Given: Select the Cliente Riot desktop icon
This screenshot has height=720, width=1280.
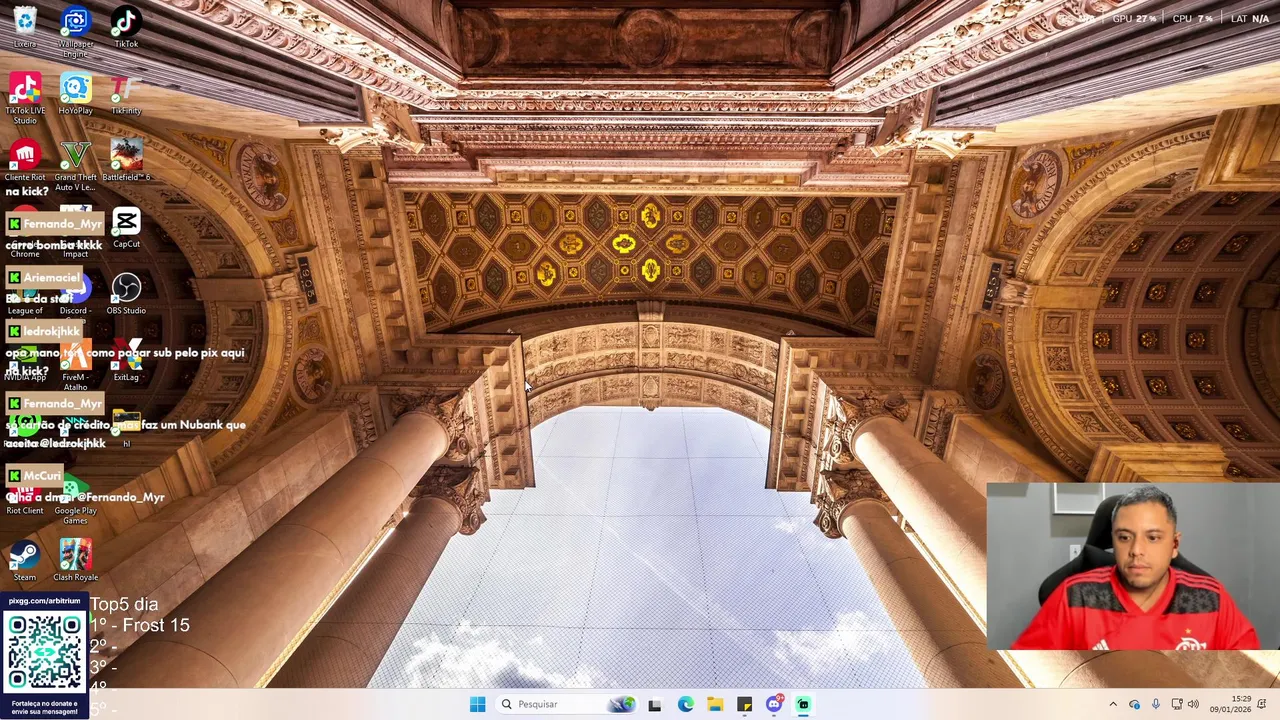Looking at the screenshot, I should [25, 160].
